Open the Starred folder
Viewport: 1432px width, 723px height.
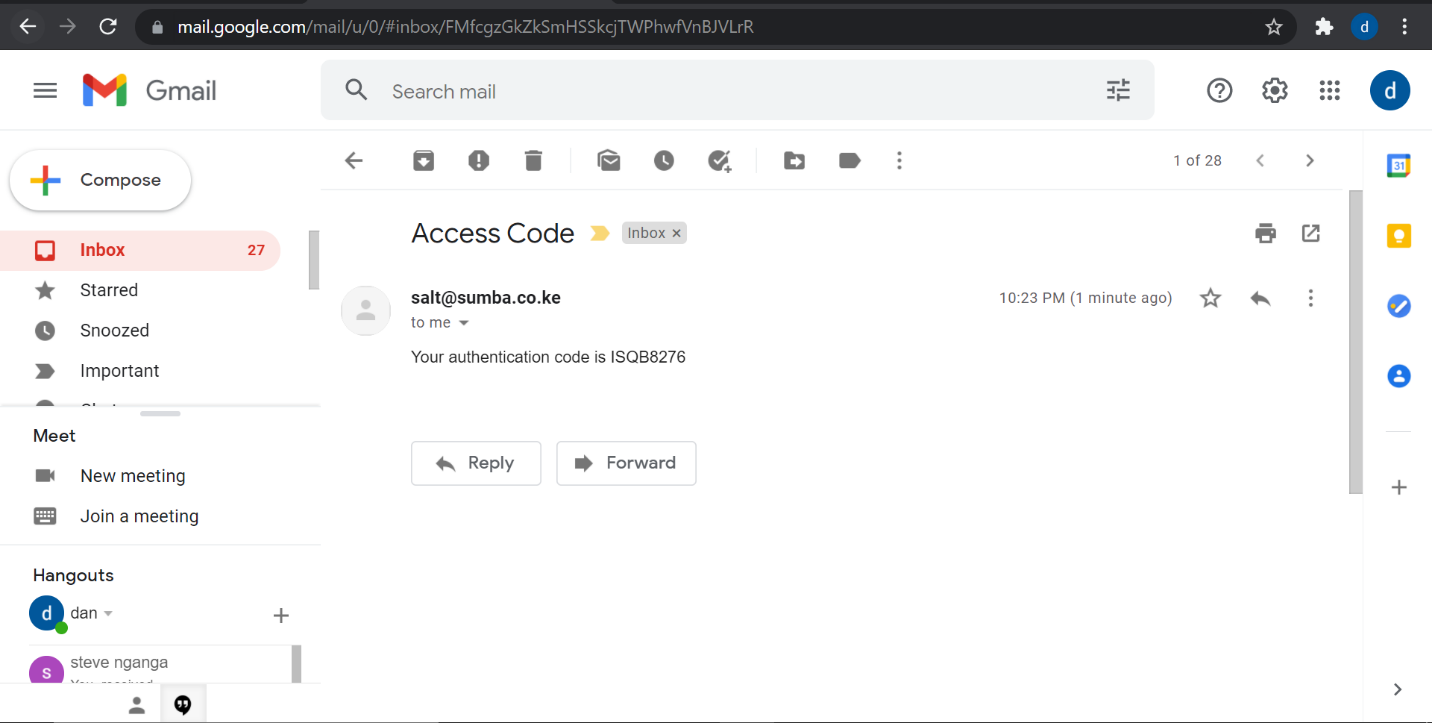[109, 290]
